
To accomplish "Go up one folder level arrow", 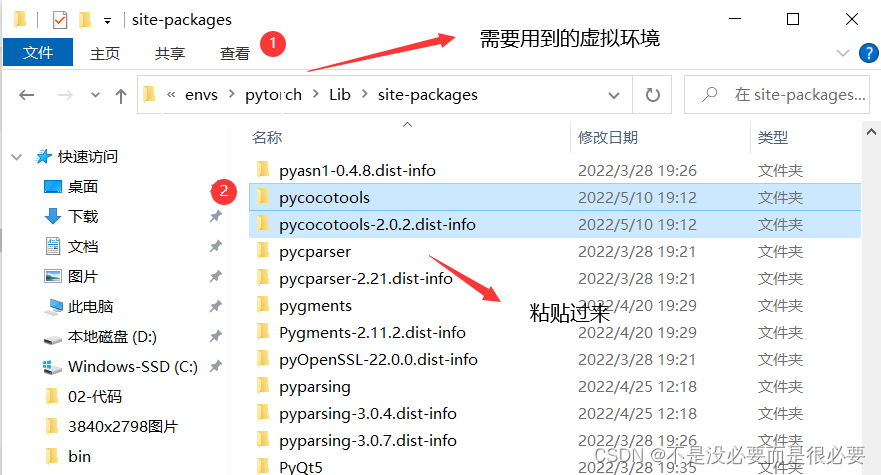I will pos(121,95).
